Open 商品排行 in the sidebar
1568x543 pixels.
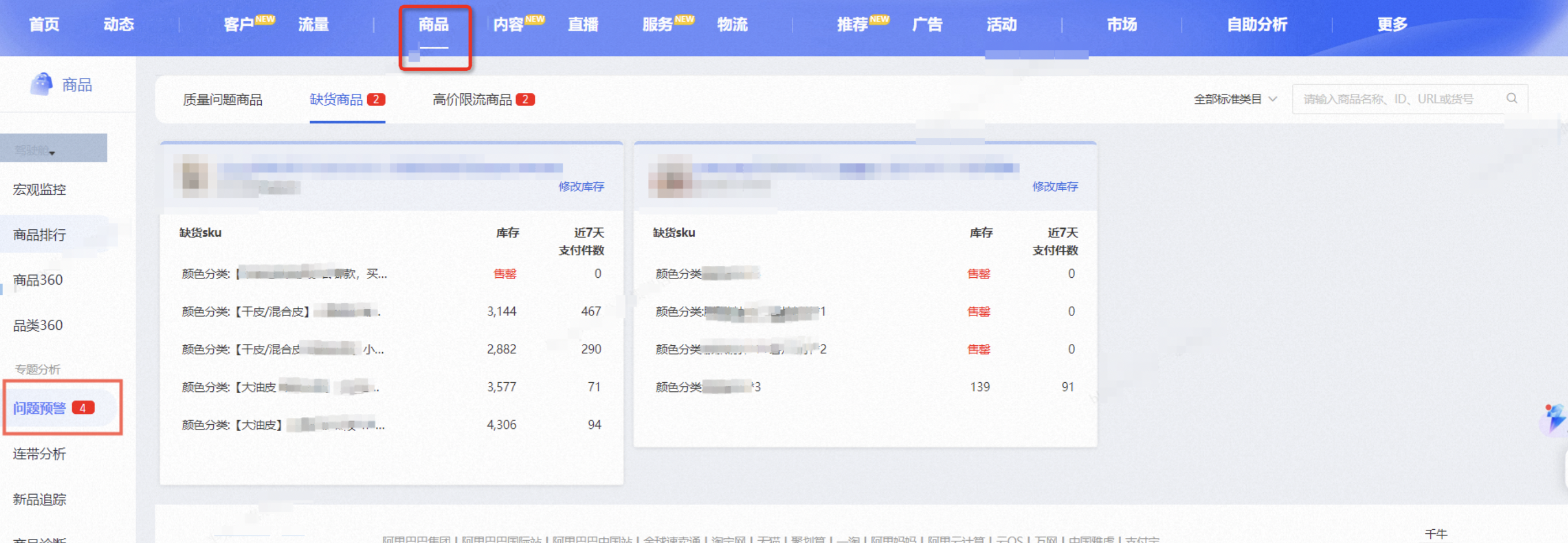pyautogui.click(x=40, y=235)
